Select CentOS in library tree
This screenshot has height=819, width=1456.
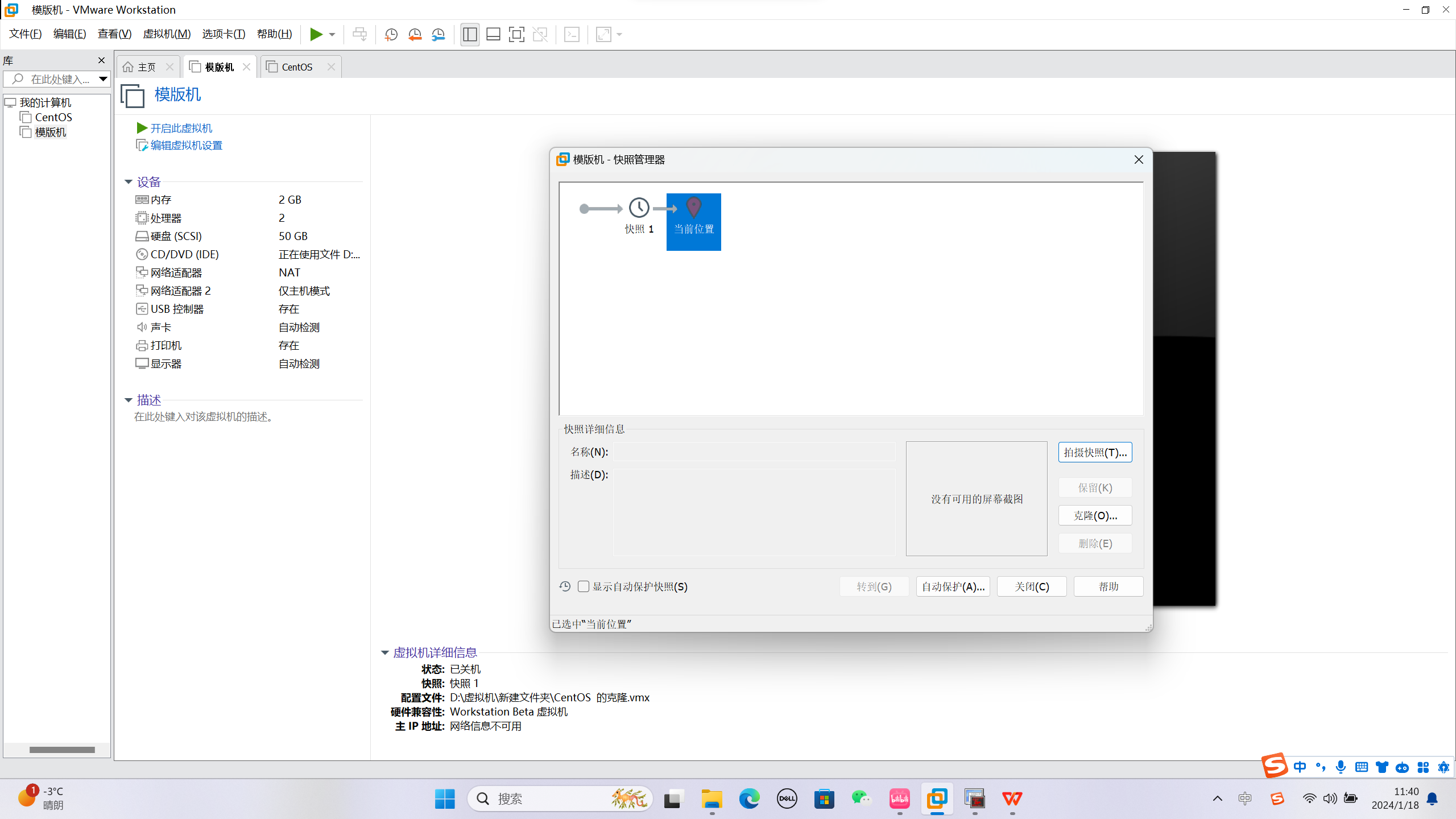[53, 117]
